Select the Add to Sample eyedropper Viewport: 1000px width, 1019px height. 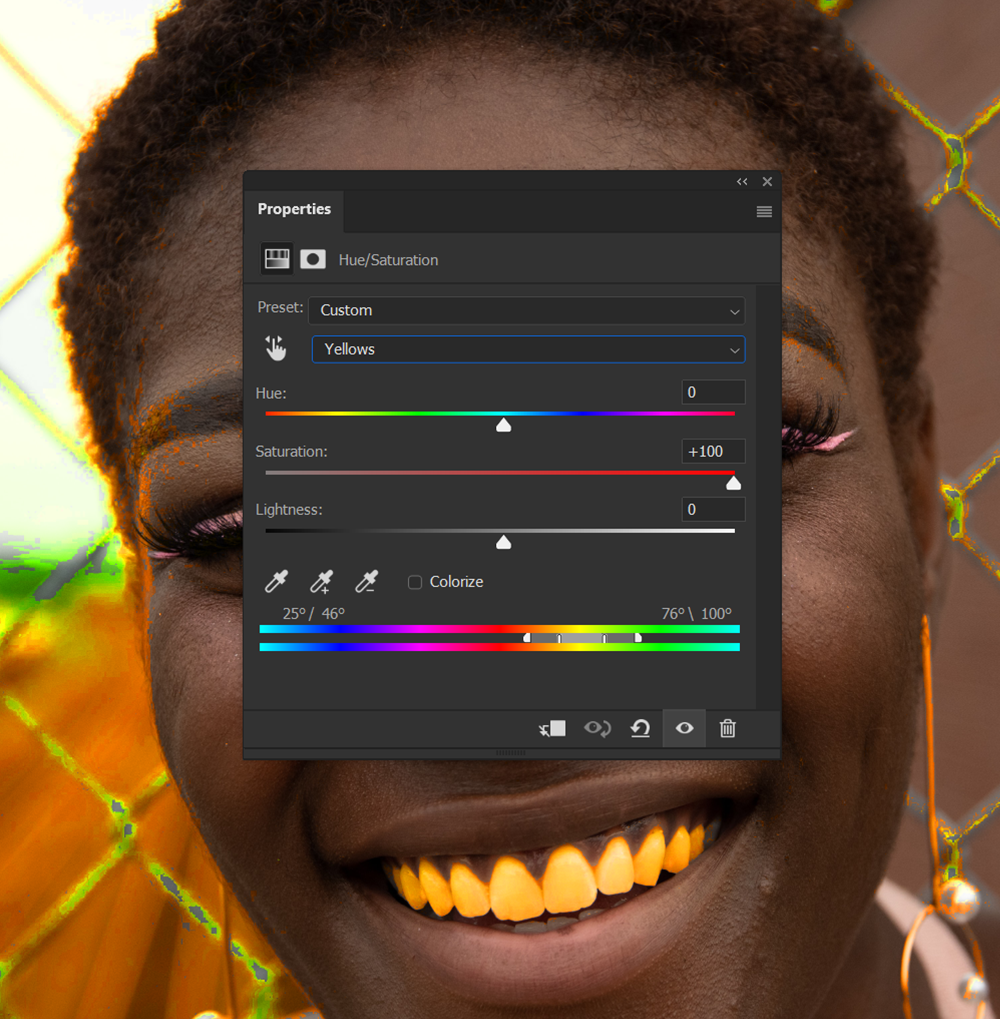click(322, 581)
